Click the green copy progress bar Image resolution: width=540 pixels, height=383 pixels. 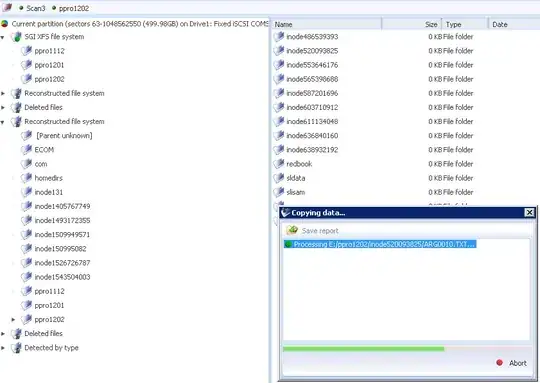(363, 349)
